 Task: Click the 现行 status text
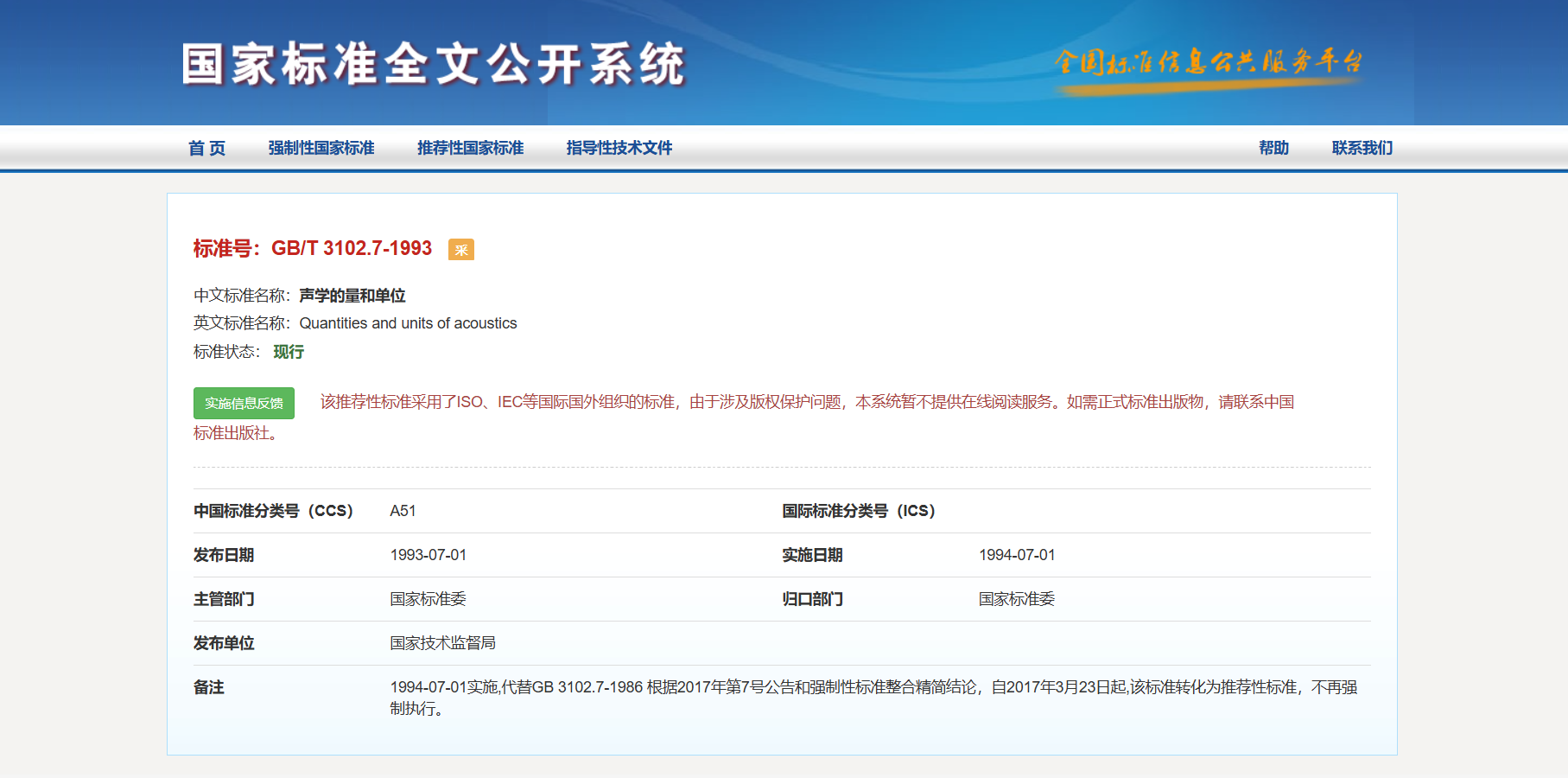coord(289,352)
